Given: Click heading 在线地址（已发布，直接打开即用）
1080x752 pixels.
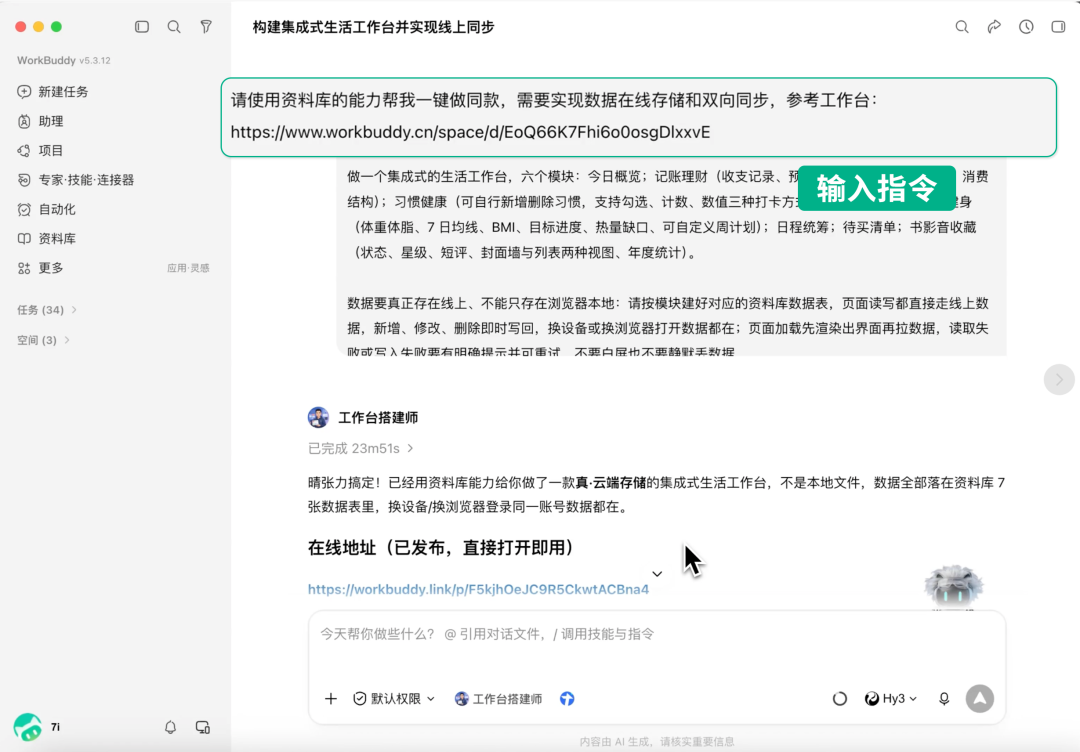Looking at the screenshot, I should (x=441, y=547).
